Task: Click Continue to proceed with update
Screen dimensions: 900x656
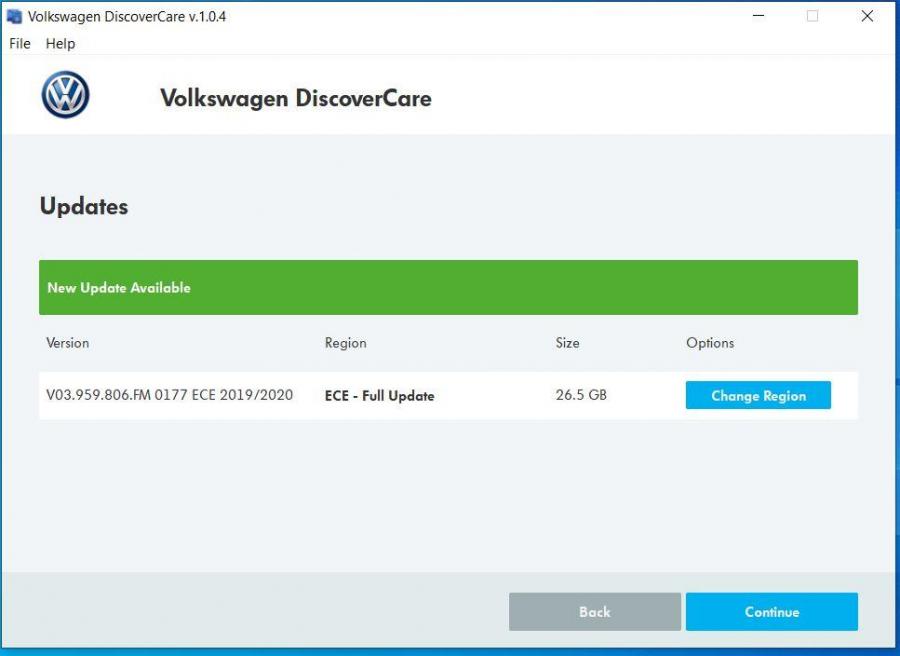Action: 771,612
